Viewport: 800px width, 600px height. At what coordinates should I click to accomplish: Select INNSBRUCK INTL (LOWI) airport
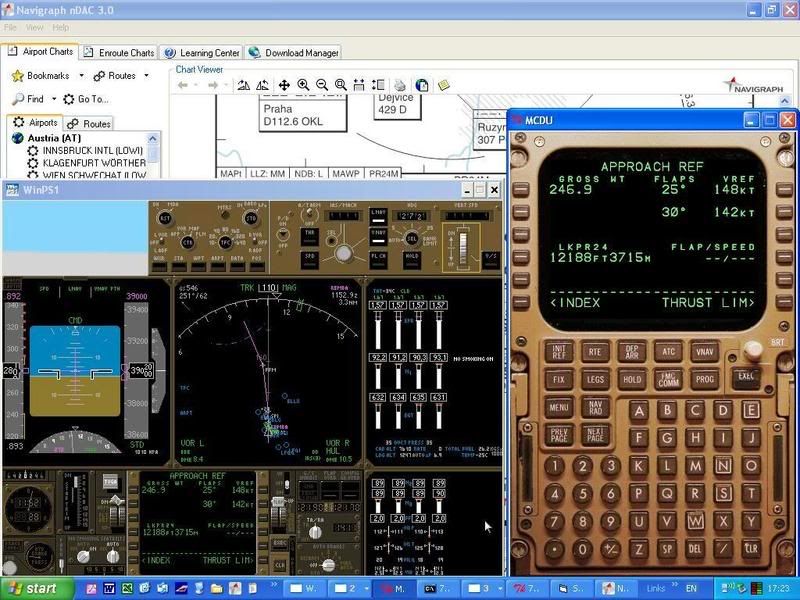point(93,151)
